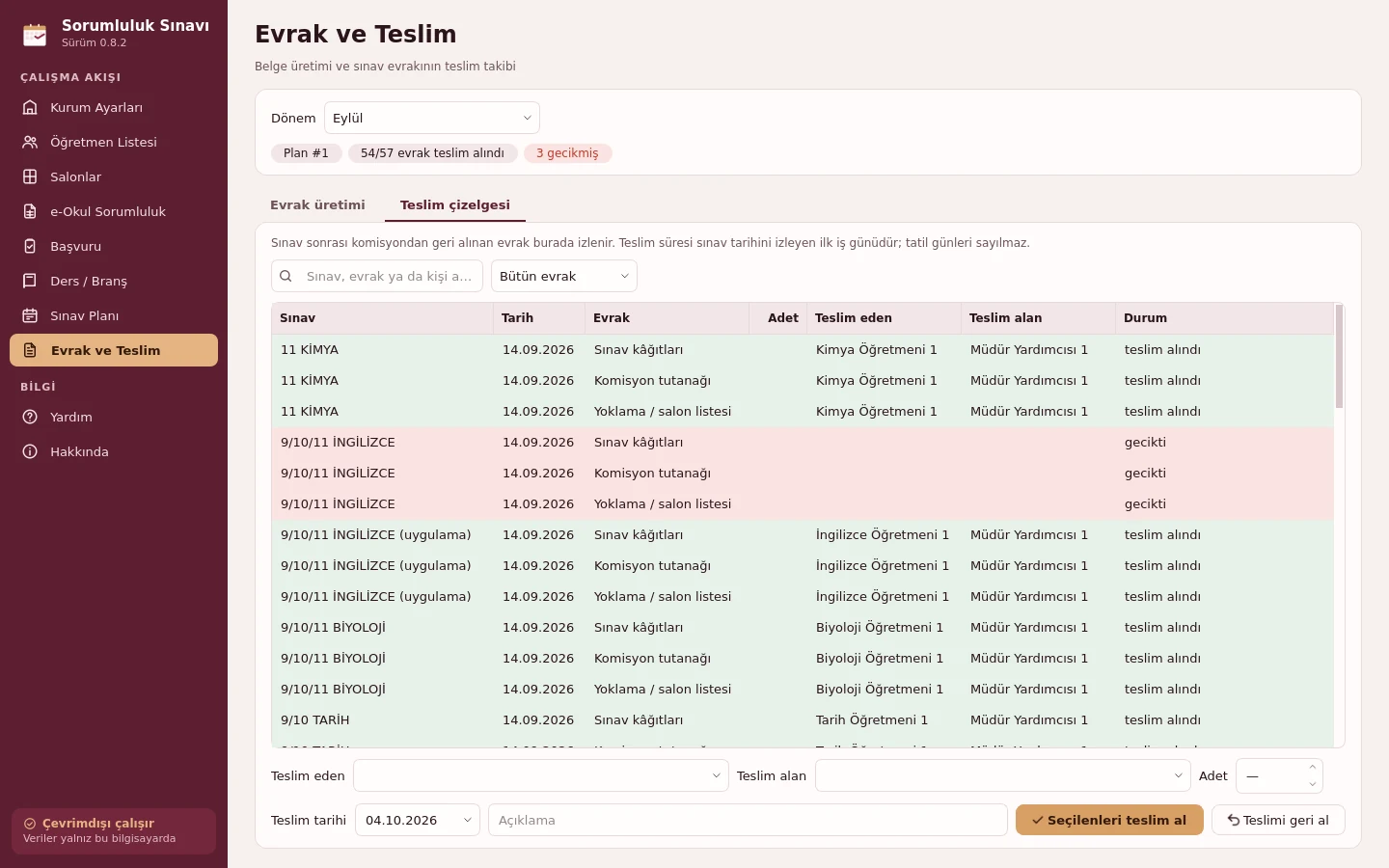Decrease the Adet value with down arrow
1389x868 pixels.
point(1312,784)
